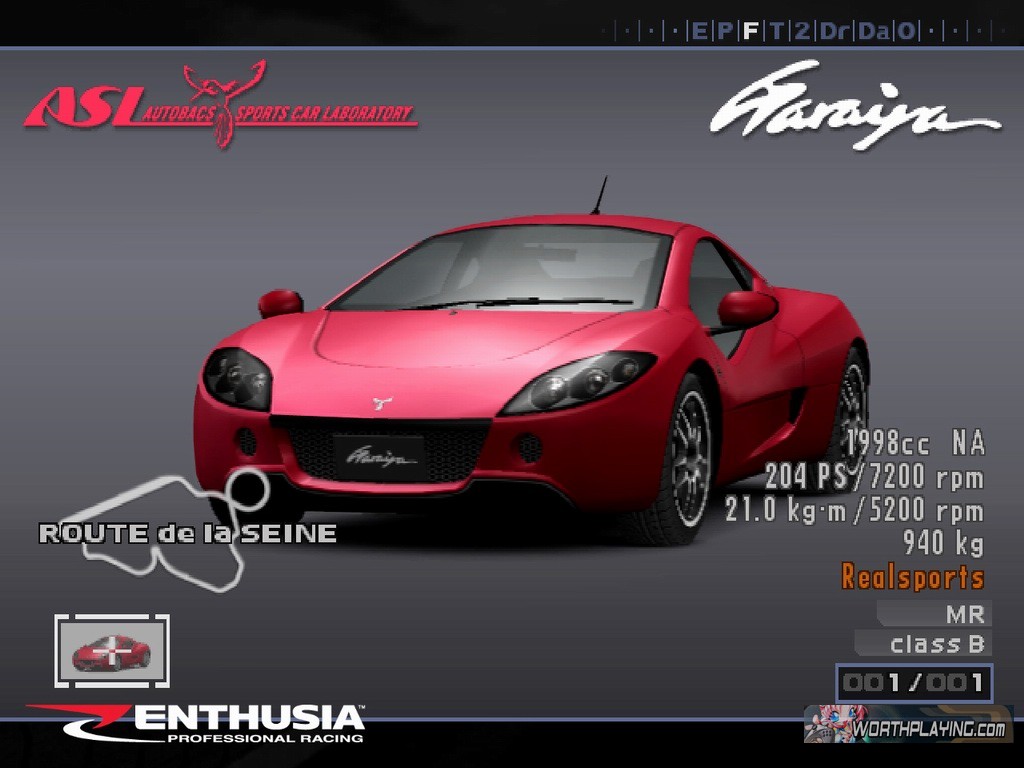The image size is (1024, 768).
Task: Open the 2 tab in top bar
Action: pos(802,31)
